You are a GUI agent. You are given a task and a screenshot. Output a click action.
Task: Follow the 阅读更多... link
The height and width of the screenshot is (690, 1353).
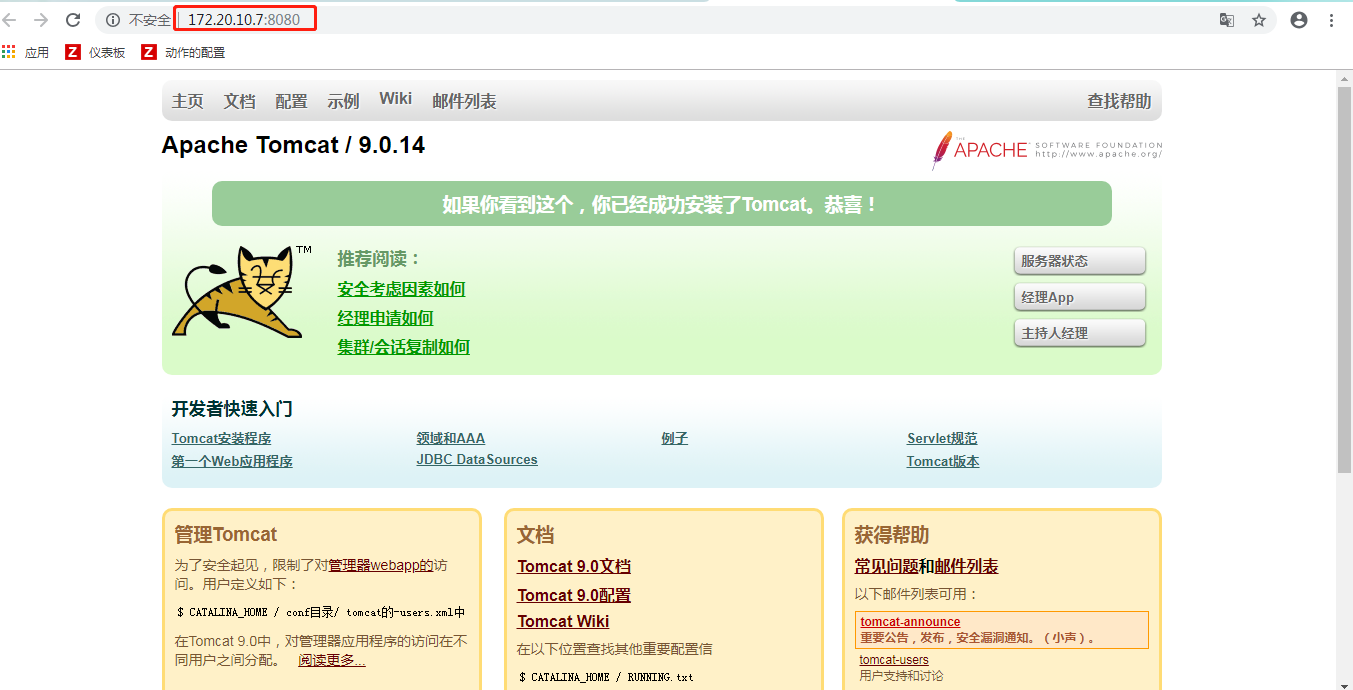tap(332, 660)
